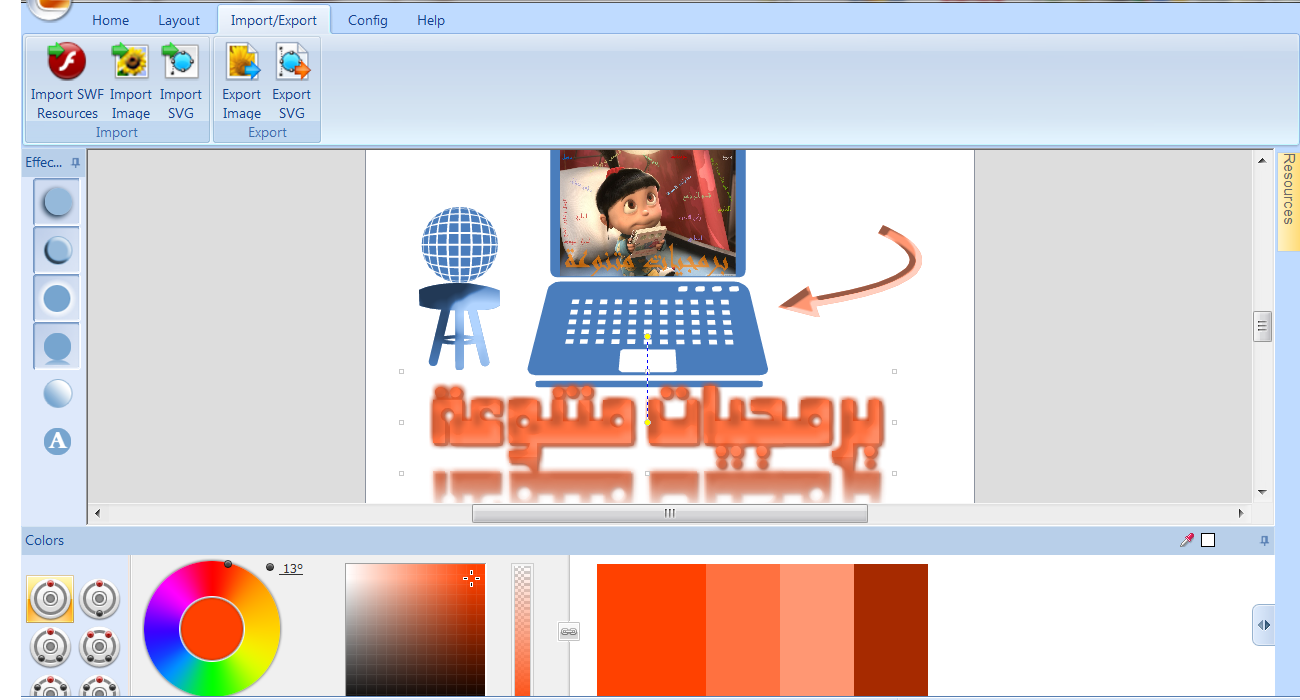Open the application logo menu button

pyautogui.click(x=48, y=8)
